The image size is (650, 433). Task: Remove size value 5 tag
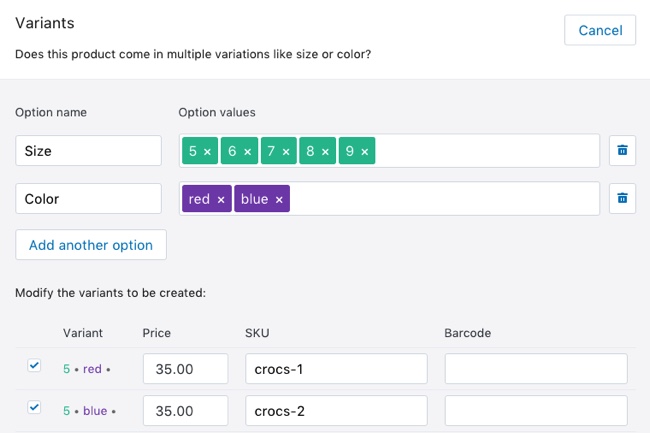tap(207, 152)
